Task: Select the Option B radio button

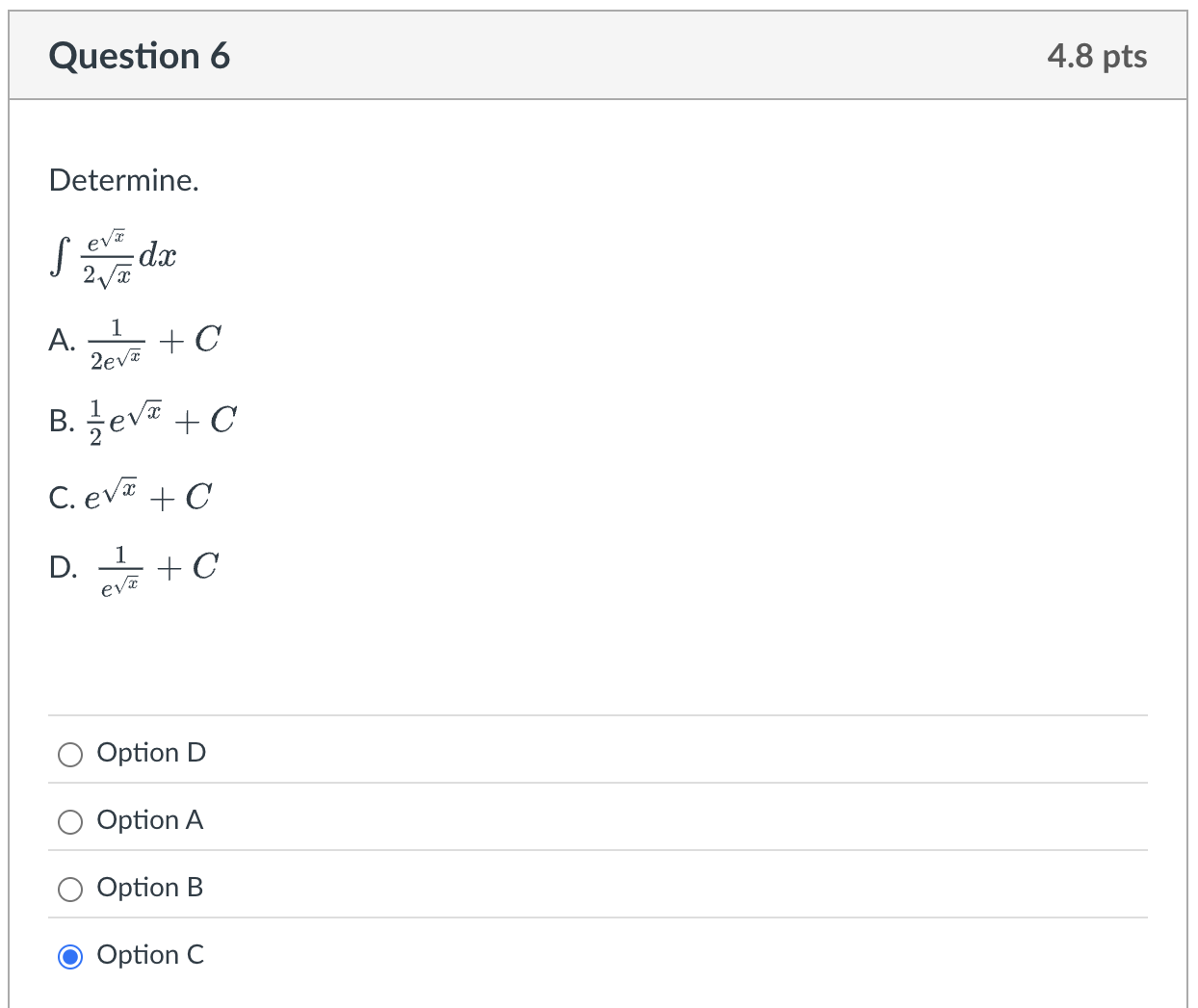Action: coord(68,890)
